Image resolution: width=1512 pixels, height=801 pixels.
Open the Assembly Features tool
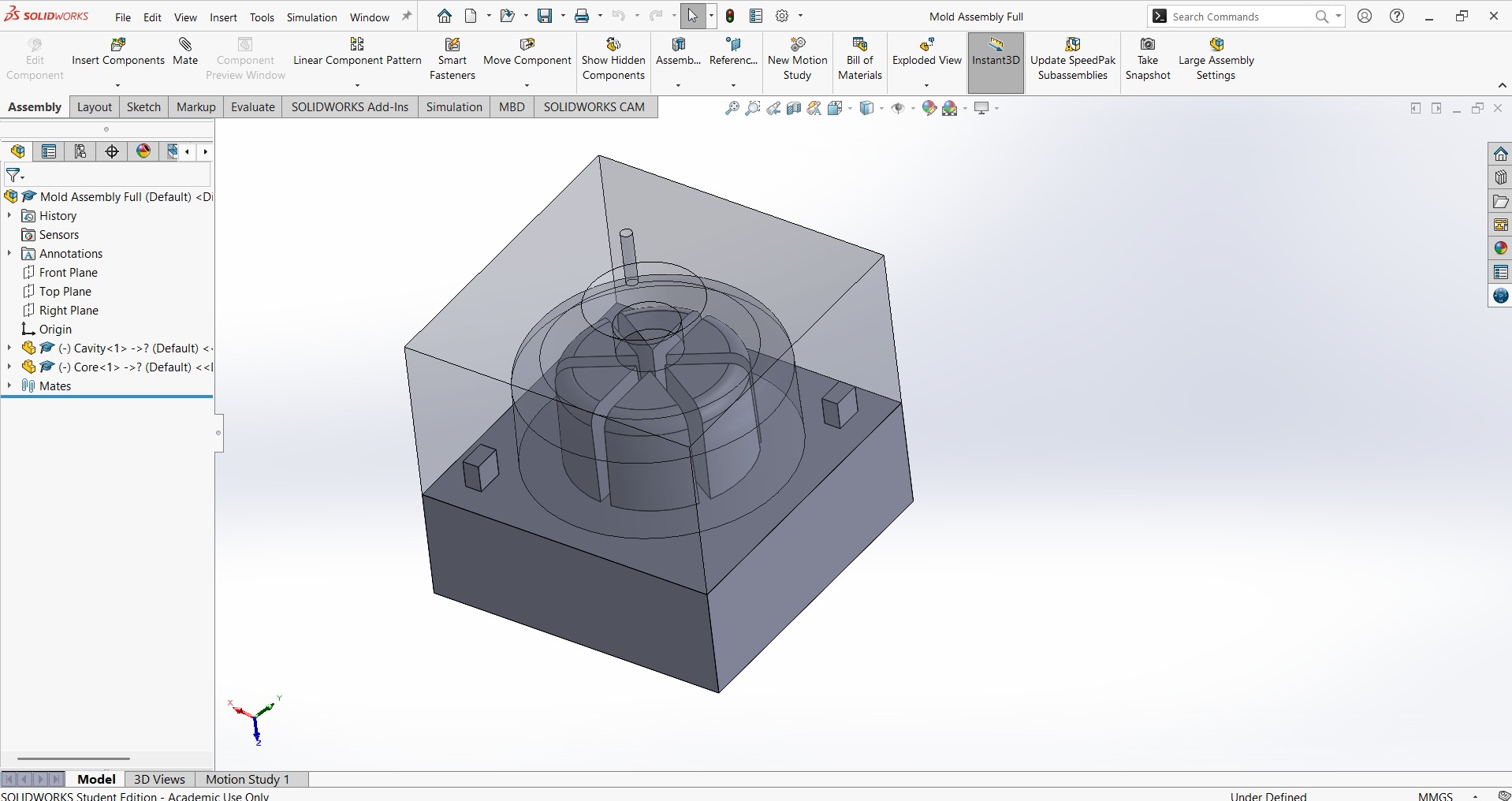pos(678,52)
